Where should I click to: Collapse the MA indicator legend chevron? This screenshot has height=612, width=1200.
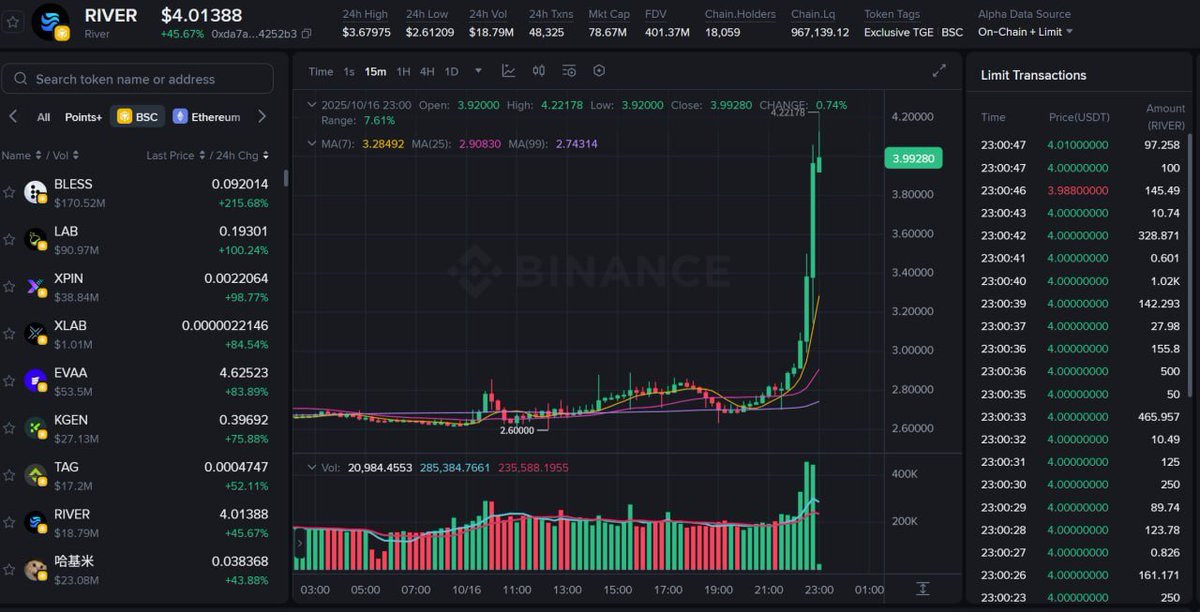[x=313, y=144]
